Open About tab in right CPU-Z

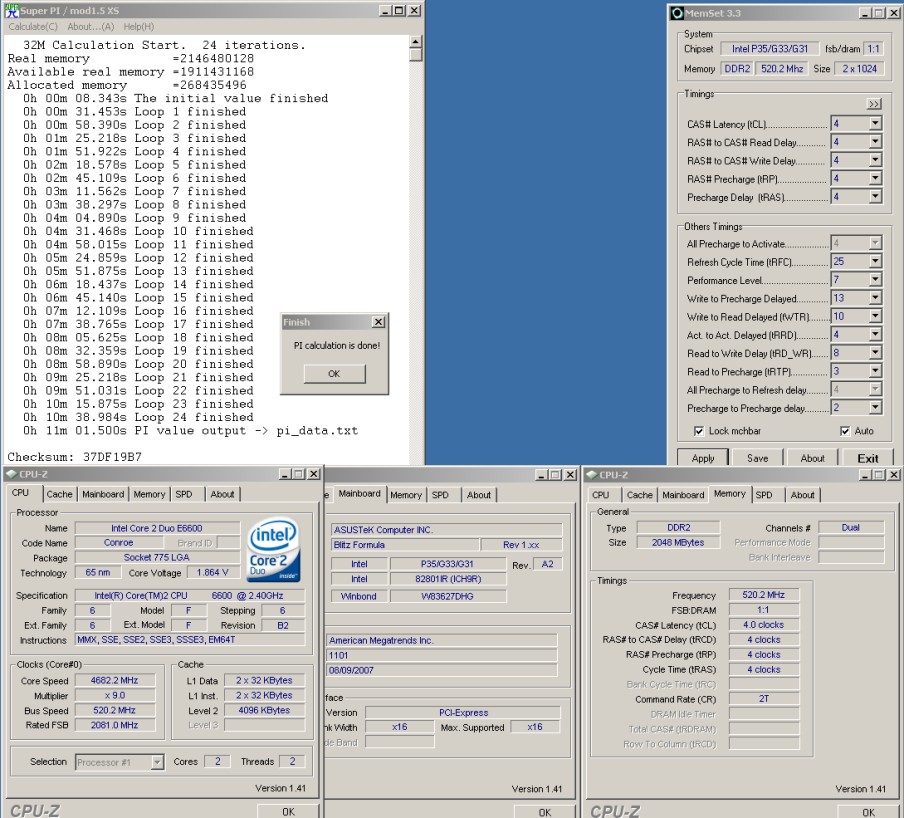tap(803, 495)
